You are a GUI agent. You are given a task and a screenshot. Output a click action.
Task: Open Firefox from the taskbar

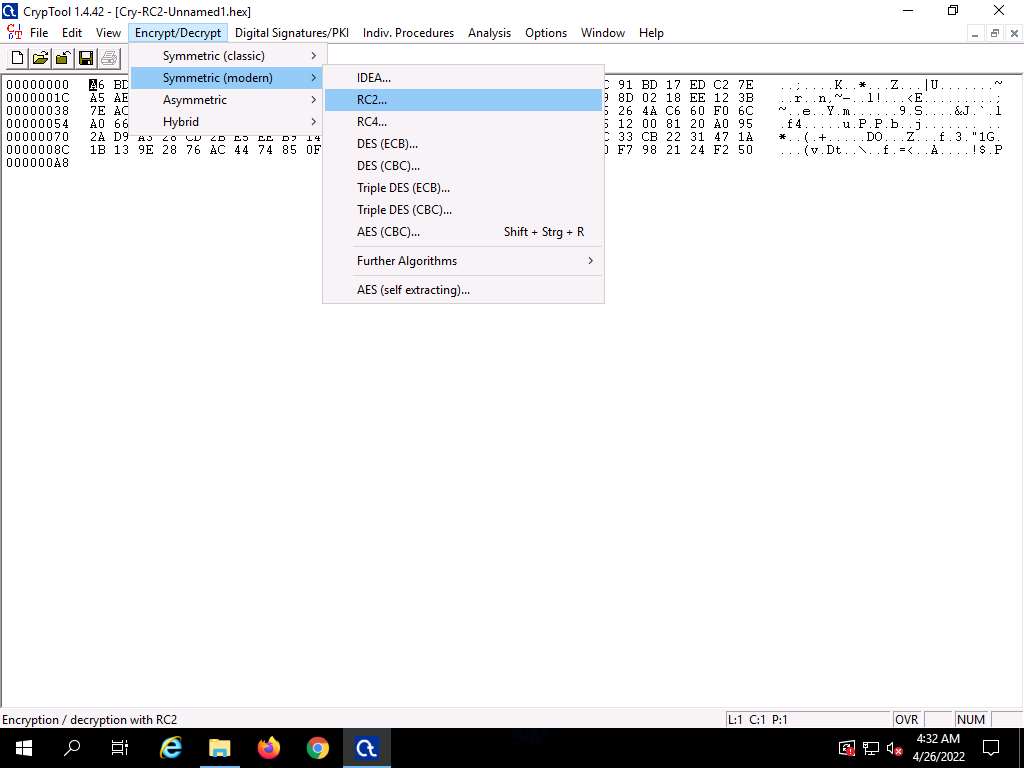pos(269,747)
